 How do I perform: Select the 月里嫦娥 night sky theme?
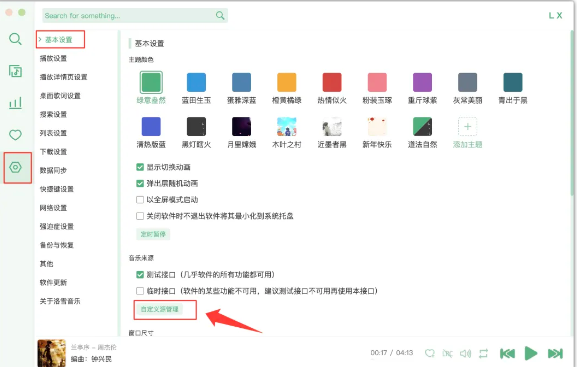tap(241, 127)
